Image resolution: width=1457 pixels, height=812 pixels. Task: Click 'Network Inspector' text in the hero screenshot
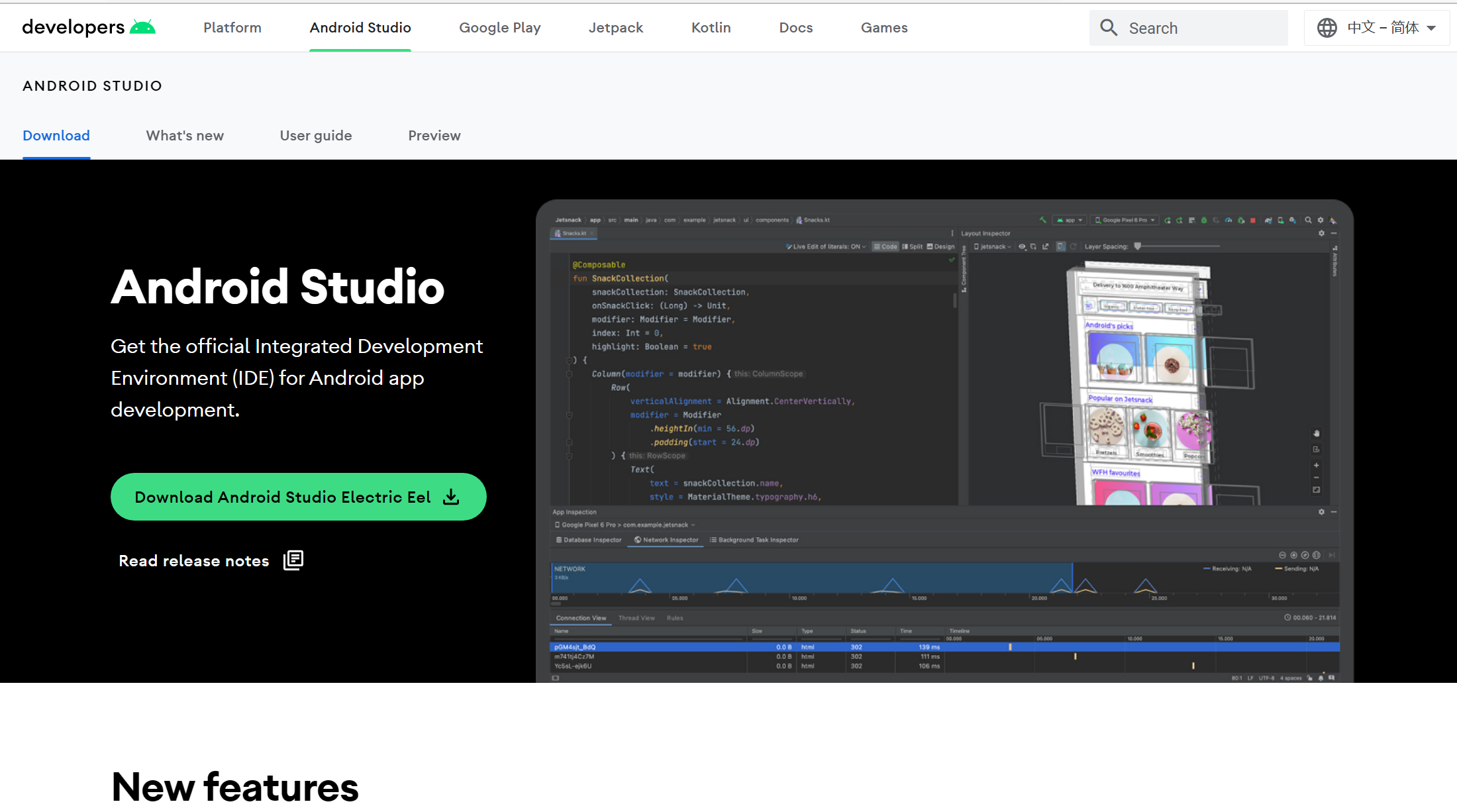pos(671,540)
